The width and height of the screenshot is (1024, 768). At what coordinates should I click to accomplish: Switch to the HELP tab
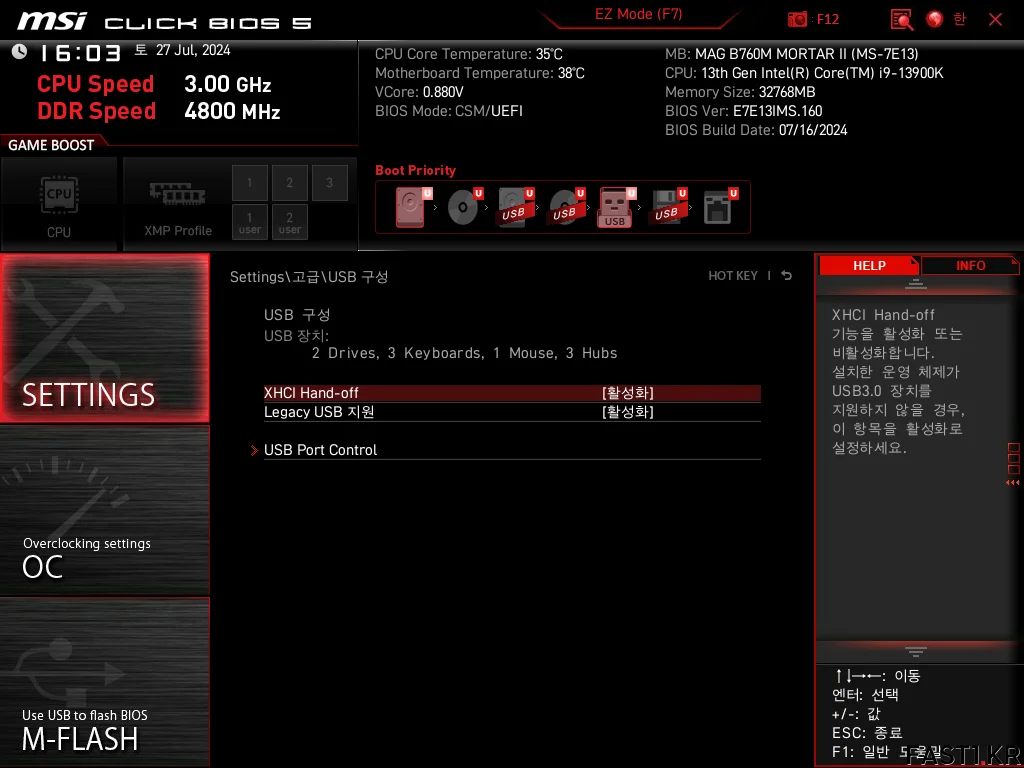pyautogui.click(x=869, y=266)
